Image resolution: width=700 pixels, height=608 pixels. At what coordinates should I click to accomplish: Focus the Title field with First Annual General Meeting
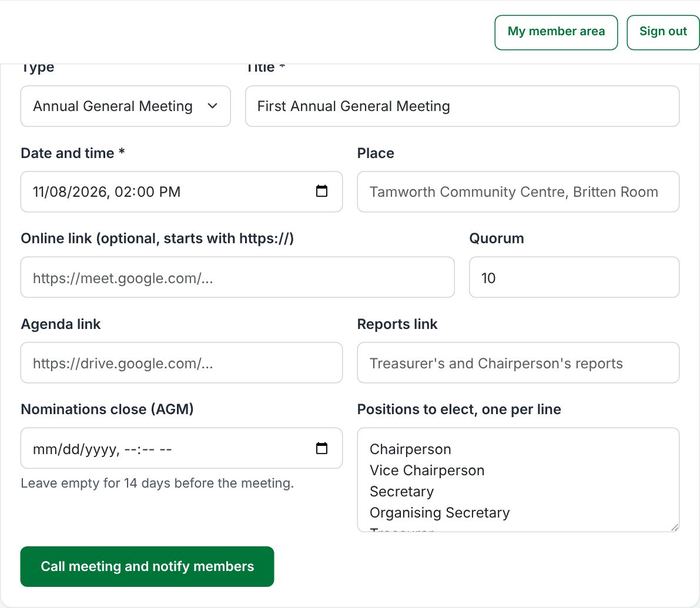(x=462, y=106)
